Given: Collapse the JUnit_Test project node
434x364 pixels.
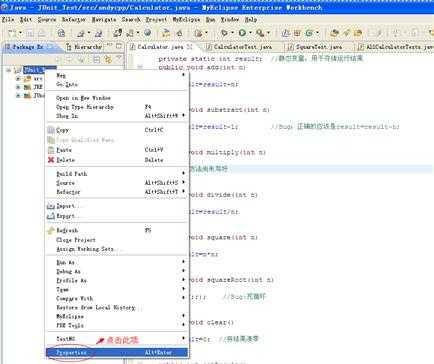Looking at the screenshot, I should click(9, 70).
